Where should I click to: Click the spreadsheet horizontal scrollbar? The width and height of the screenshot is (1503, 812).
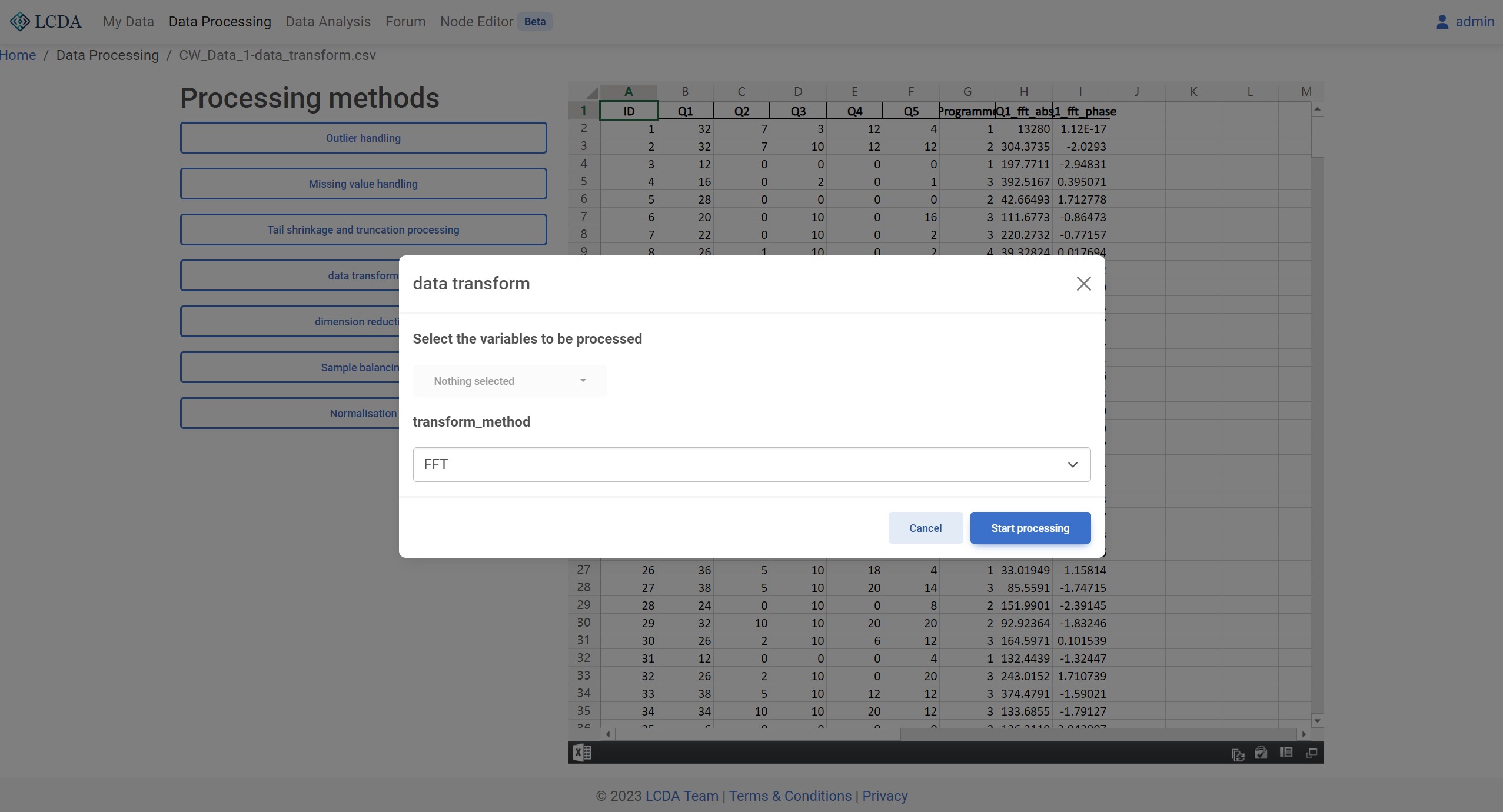pyautogui.click(x=757, y=734)
